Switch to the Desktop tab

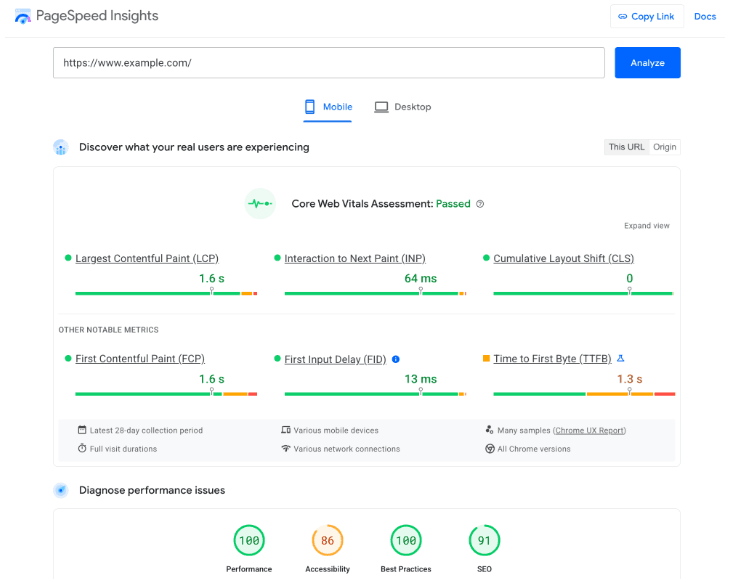tap(402, 107)
